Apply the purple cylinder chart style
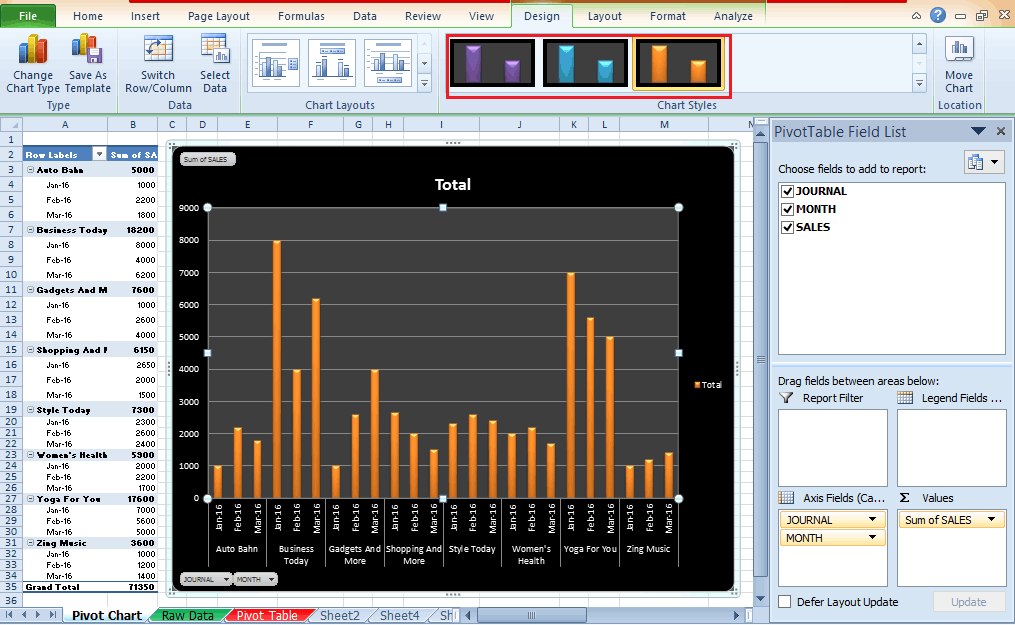This screenshot has height=625, width=1015. [491, 63]
